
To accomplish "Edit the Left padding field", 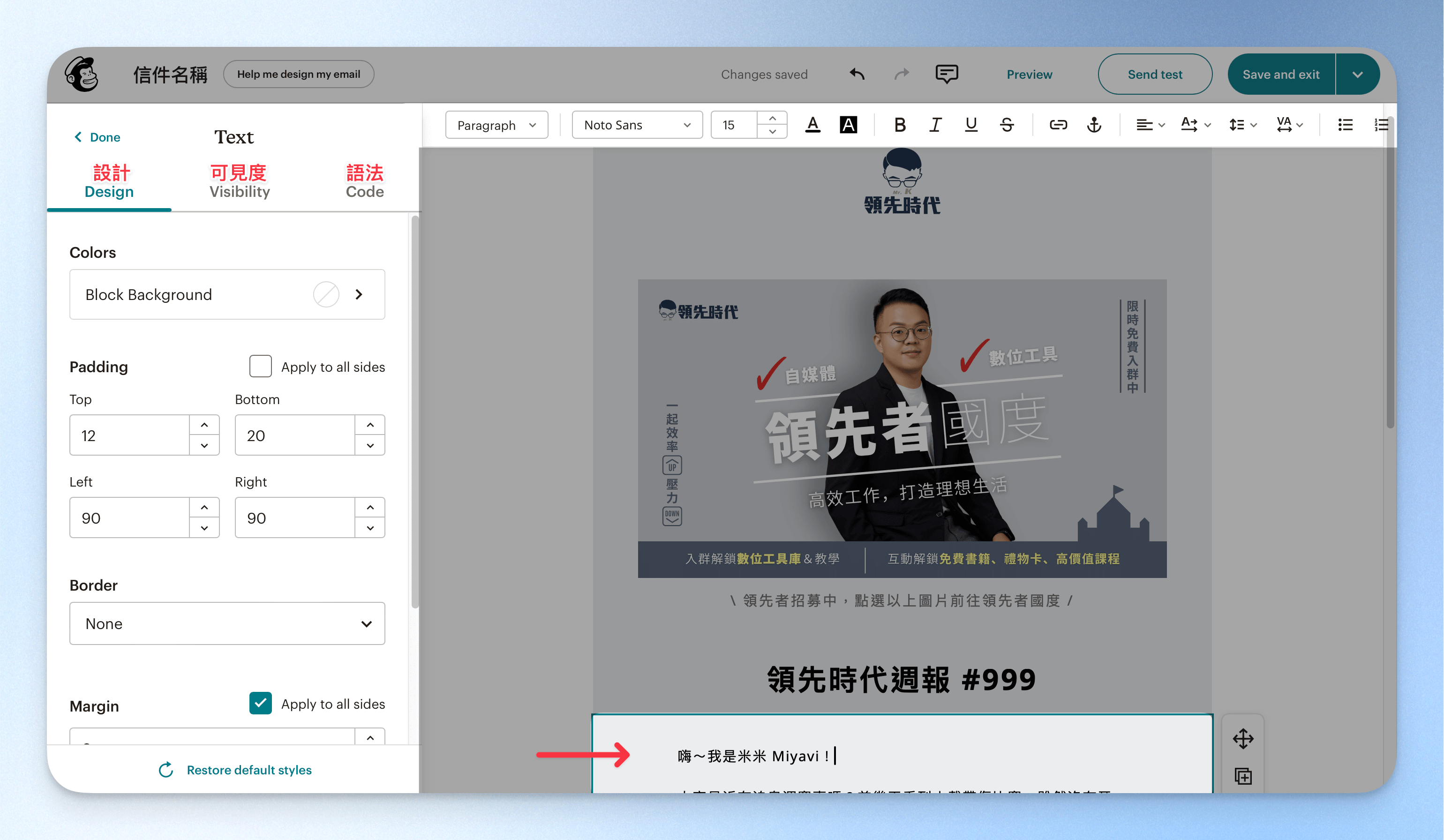I will pos(129,517).
